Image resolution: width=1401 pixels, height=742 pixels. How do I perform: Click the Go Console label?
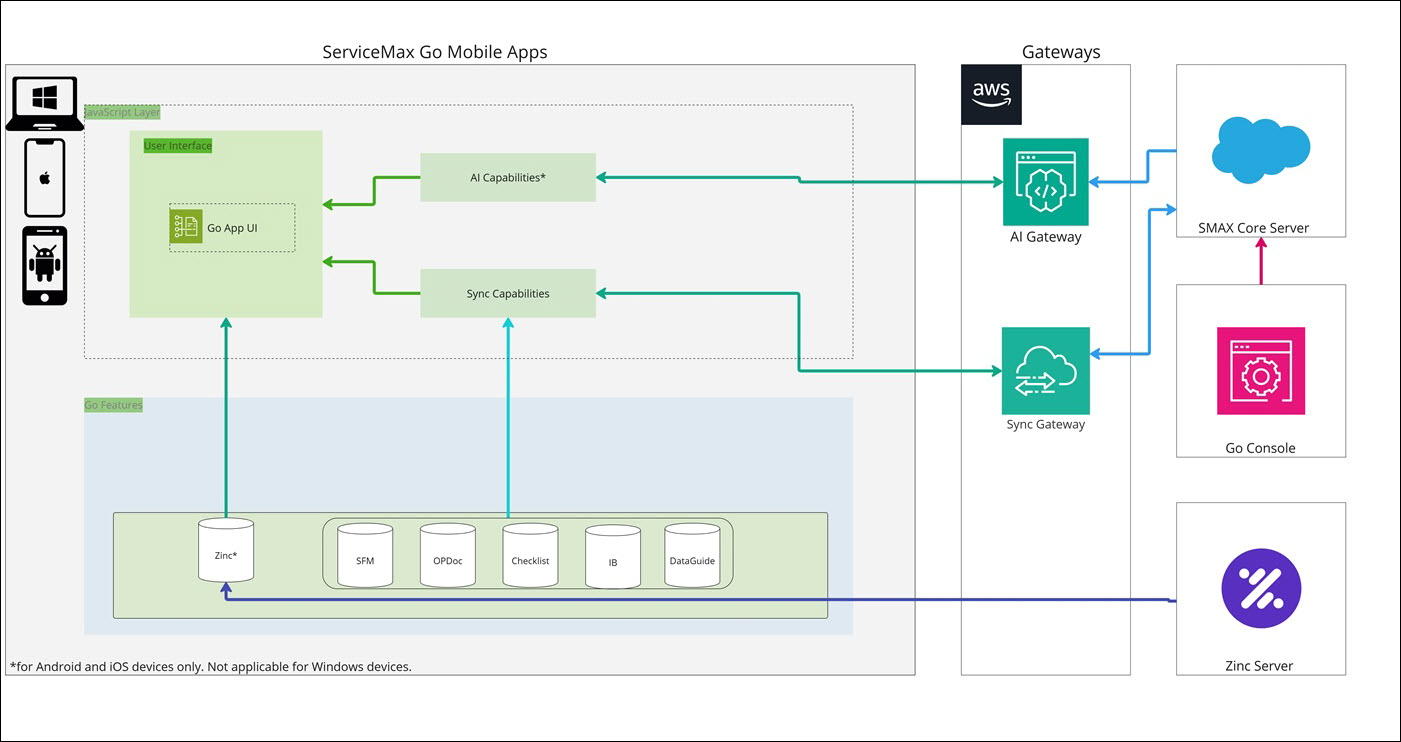[x=1260, y=448]
